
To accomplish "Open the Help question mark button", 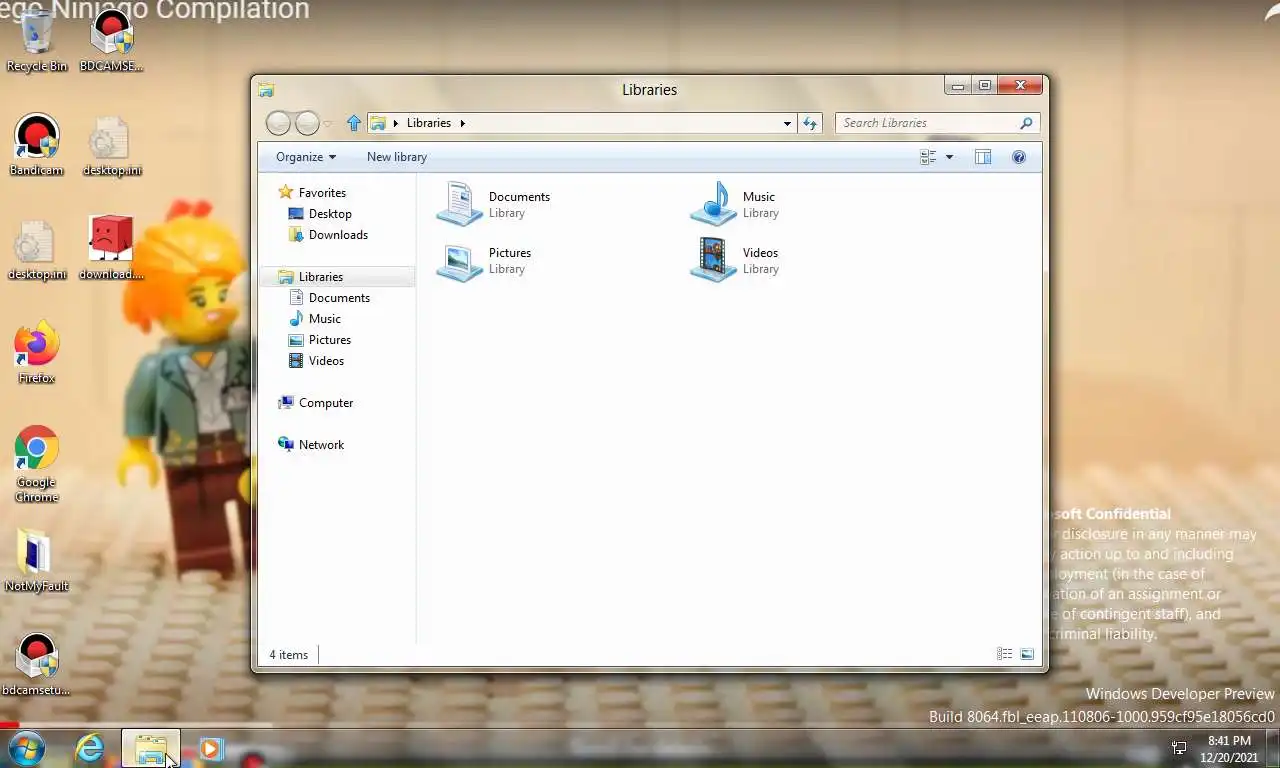I will (1019, 157).
